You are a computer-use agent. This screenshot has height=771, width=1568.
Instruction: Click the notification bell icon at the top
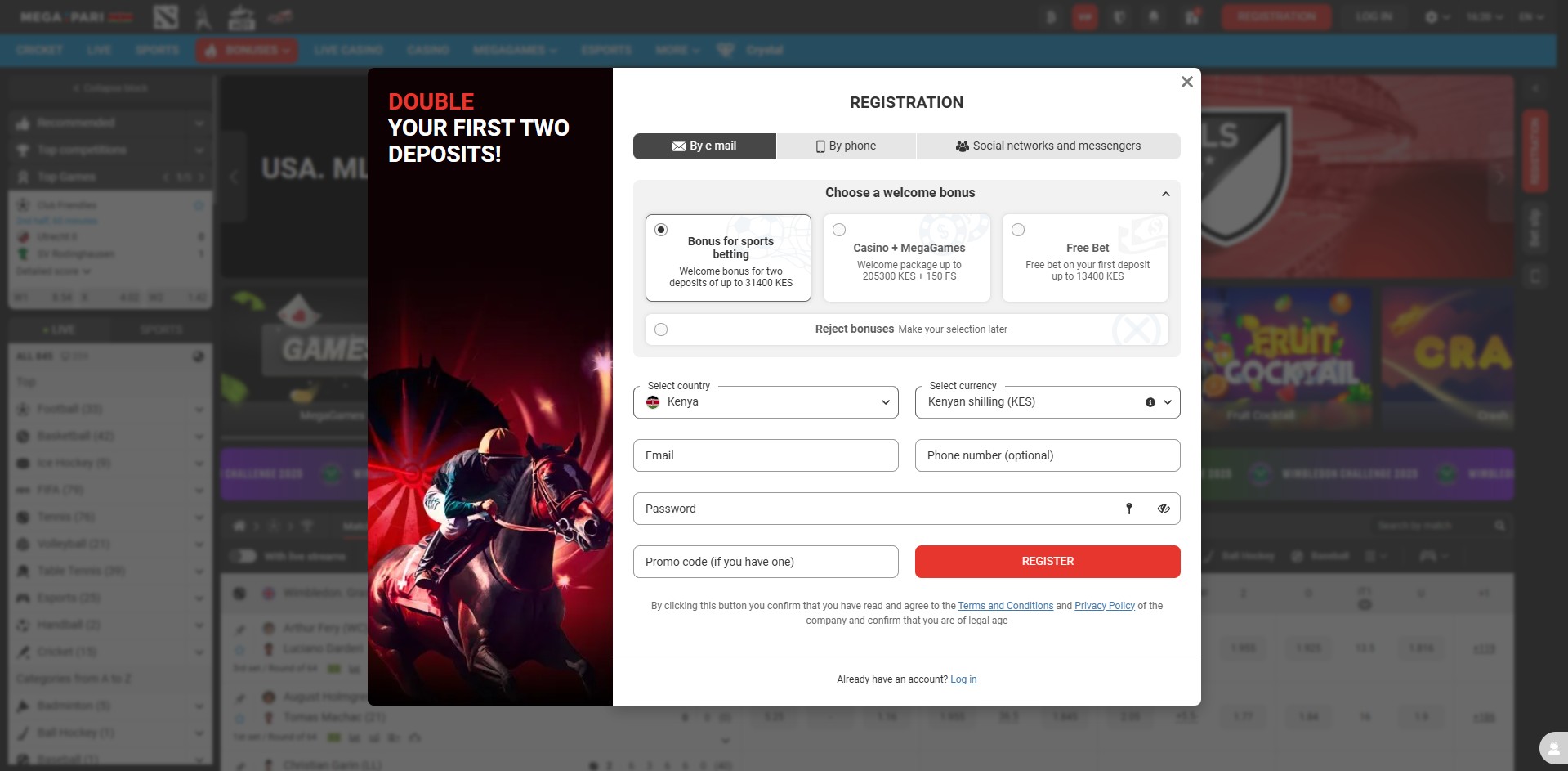pyautogui.click(x=1154, y=16)
